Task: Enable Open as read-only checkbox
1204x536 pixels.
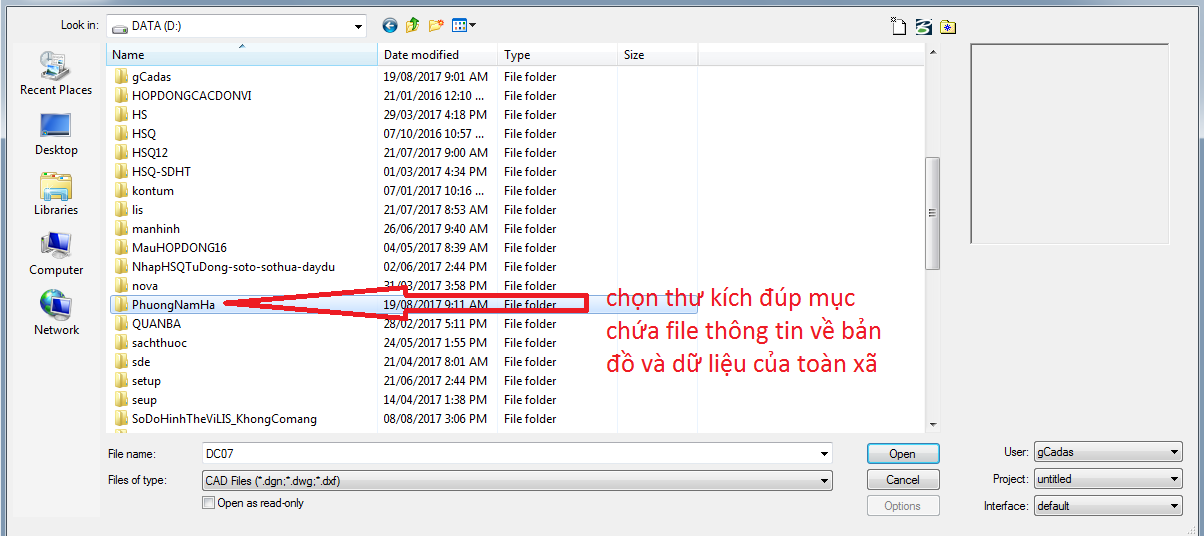Action: 208,503
